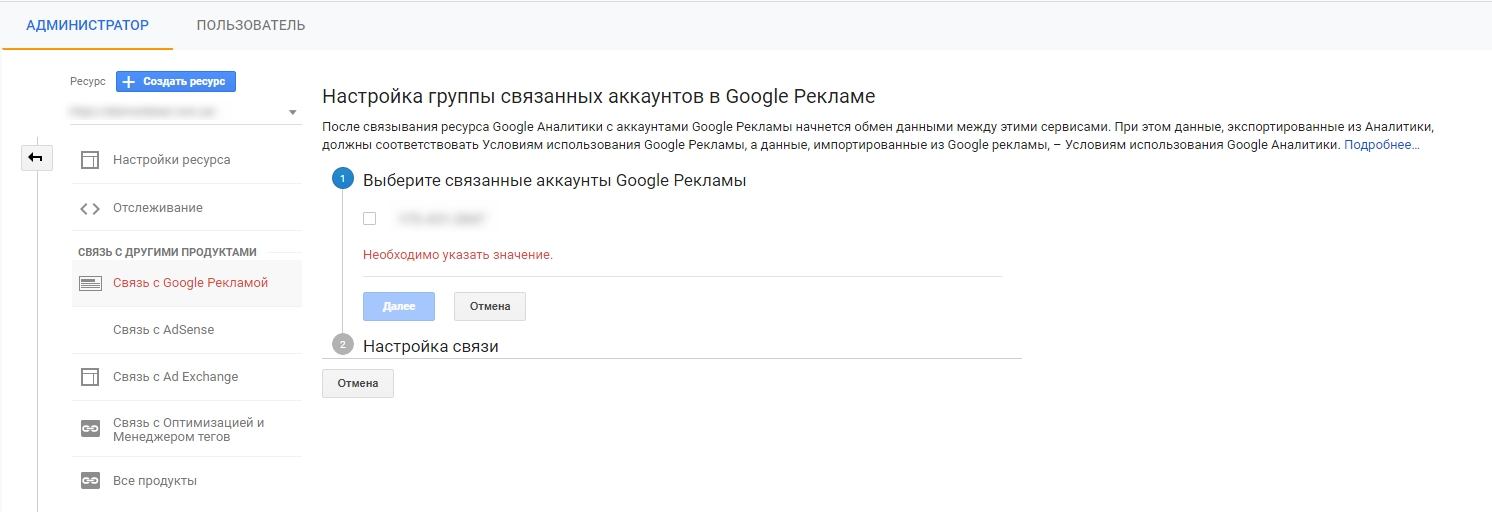Click step 1 blue circle indicator
This screenshot has width=1492, height=512.
[x=342, y=180]
